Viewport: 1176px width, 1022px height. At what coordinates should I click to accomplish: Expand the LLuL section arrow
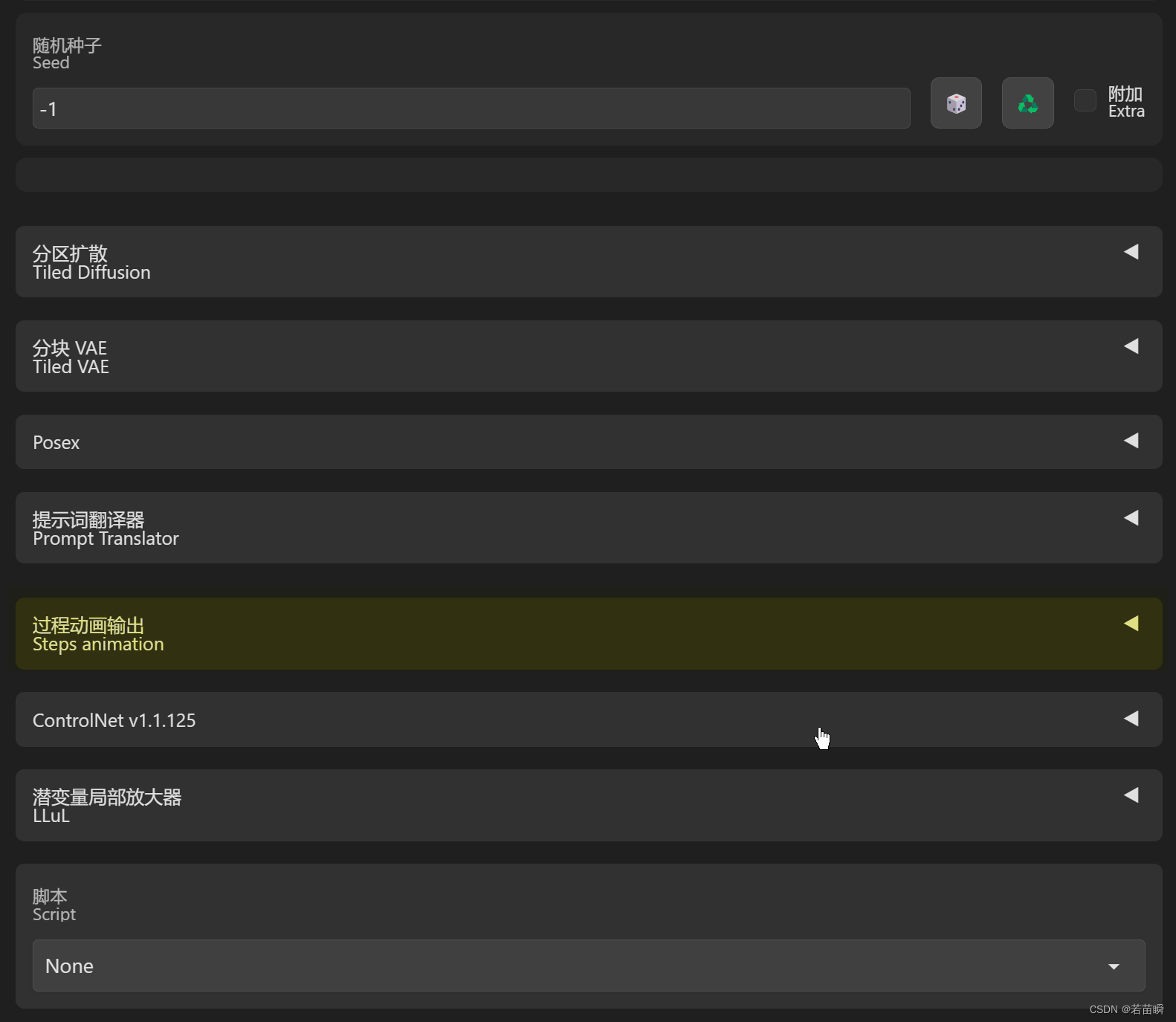pos(1131,795)
